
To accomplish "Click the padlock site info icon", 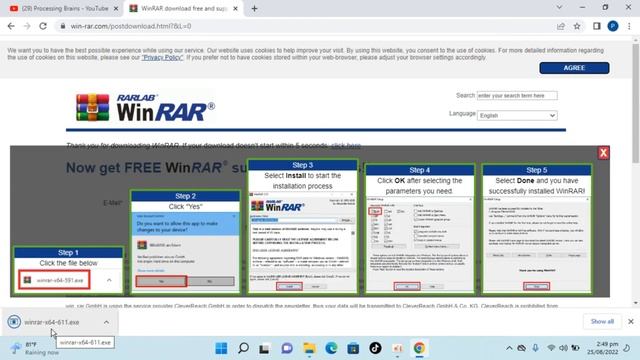I will 62,26.
